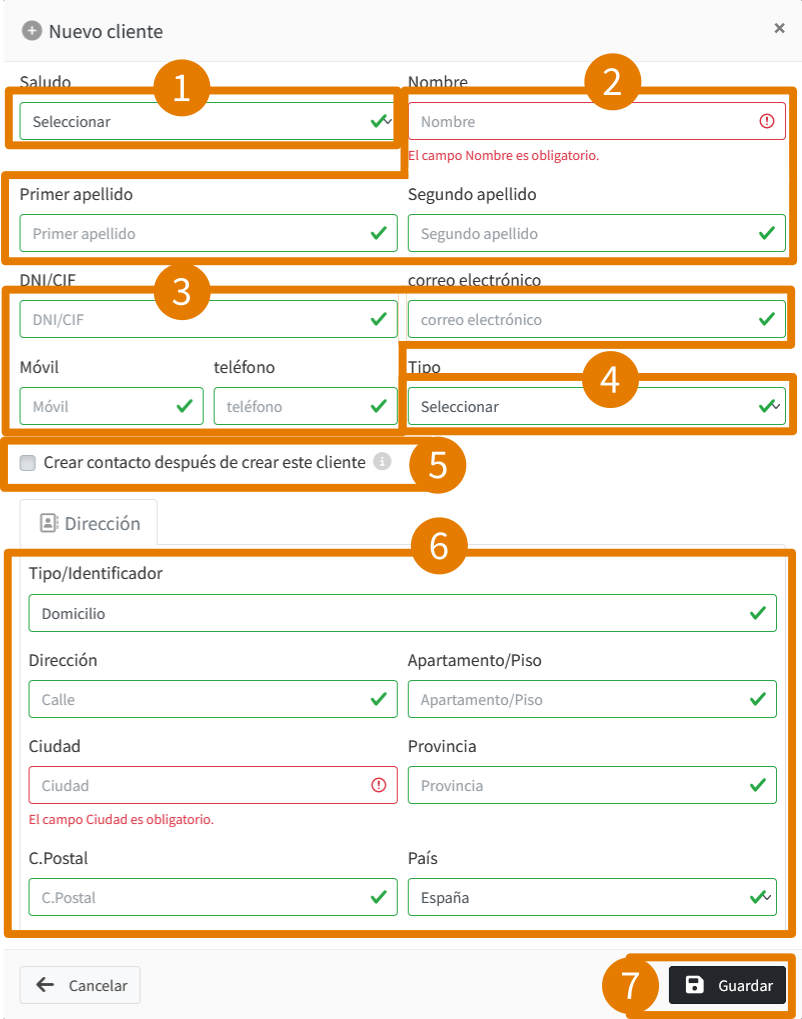Expand the País dropdown showing España

592,897
